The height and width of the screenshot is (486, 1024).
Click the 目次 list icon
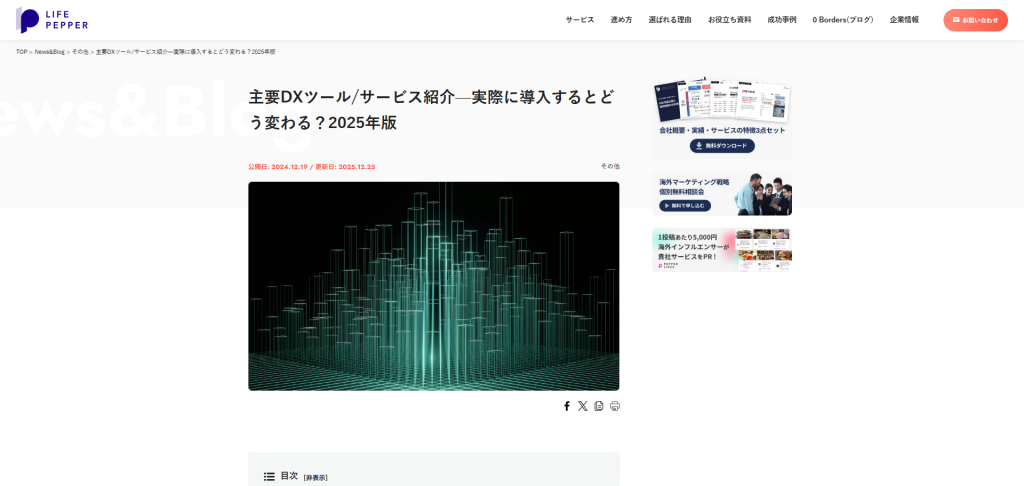pos(269,477)
